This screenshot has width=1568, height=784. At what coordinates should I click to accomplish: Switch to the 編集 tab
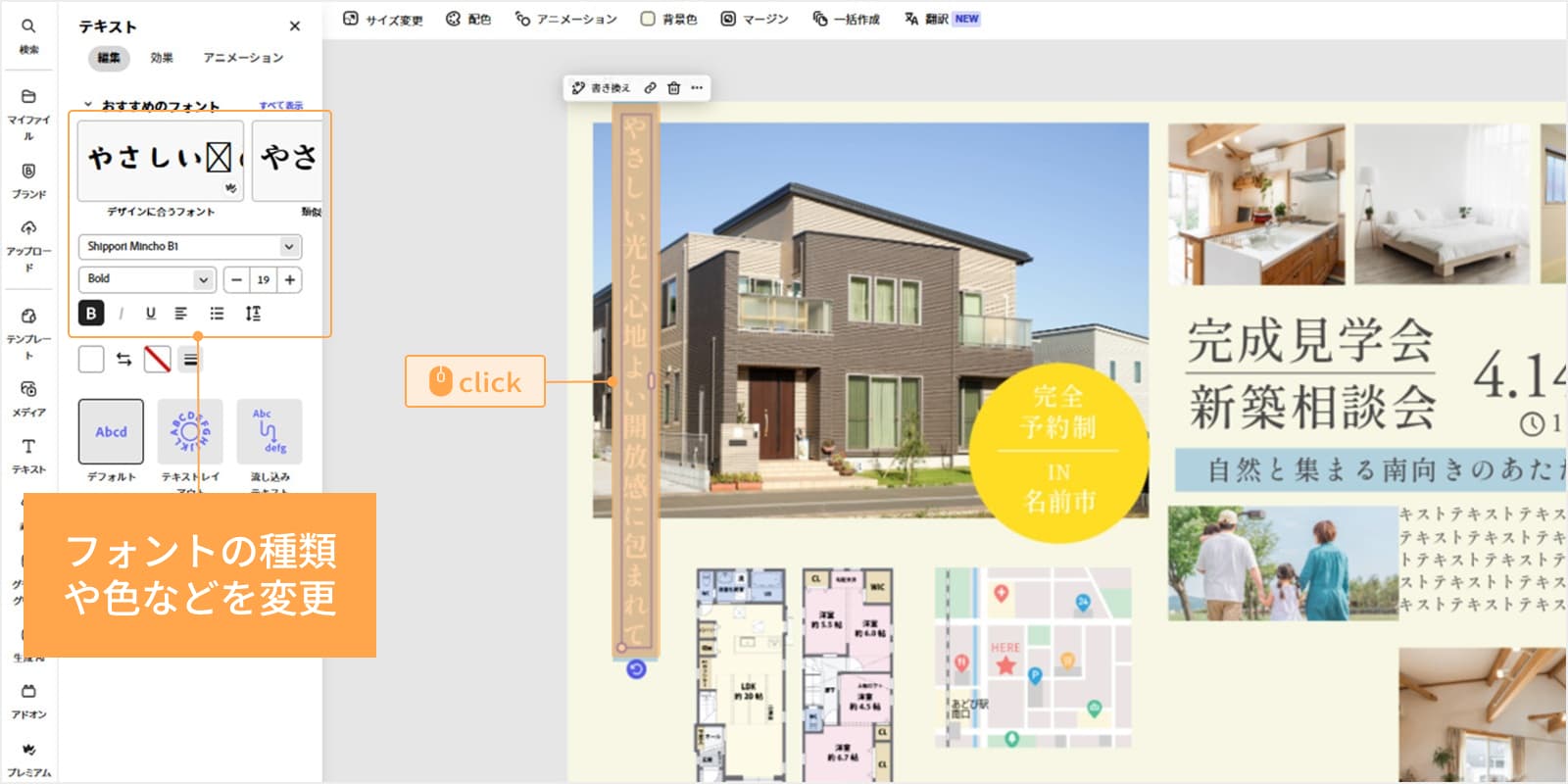pos(109,58)
